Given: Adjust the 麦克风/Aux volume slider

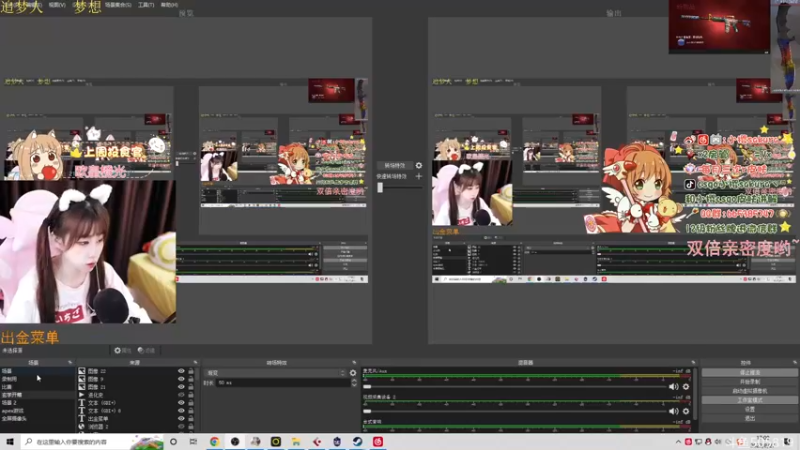Looking at the screenshot, I should pyautogui.click(x=514, y=387).
